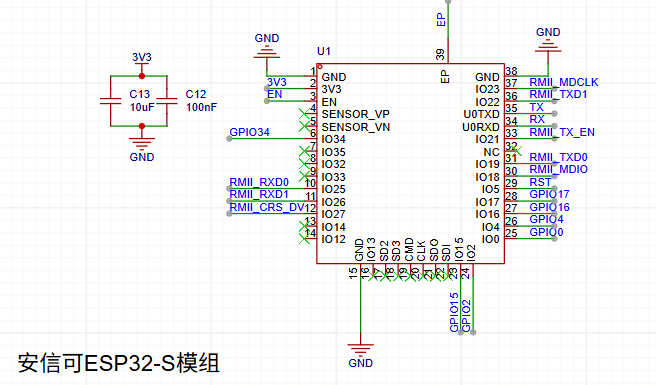Image resolution: width=656 pixels, height=385 pixels.
Task: Select the RMII_MDCLK net label
Action: (x=564, y=82)
